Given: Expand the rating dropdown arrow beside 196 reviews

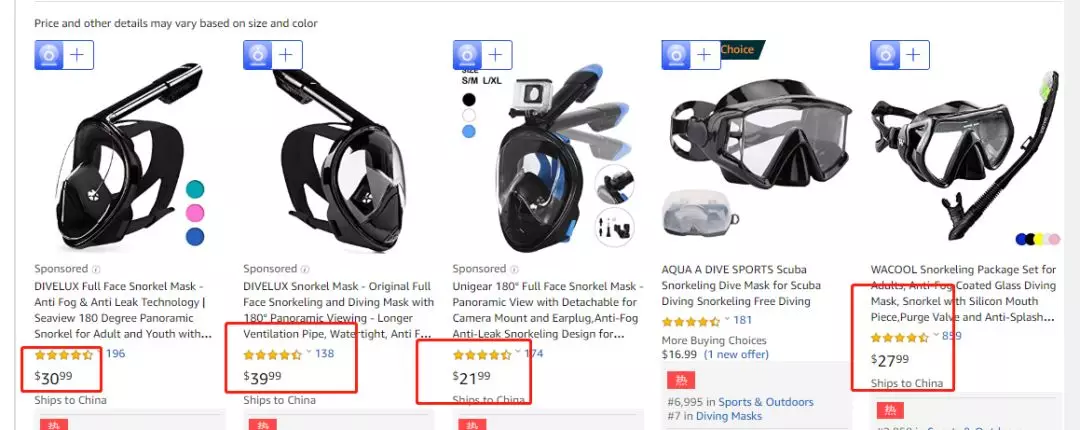Looking at the screenshot, I should coord(99,352).
